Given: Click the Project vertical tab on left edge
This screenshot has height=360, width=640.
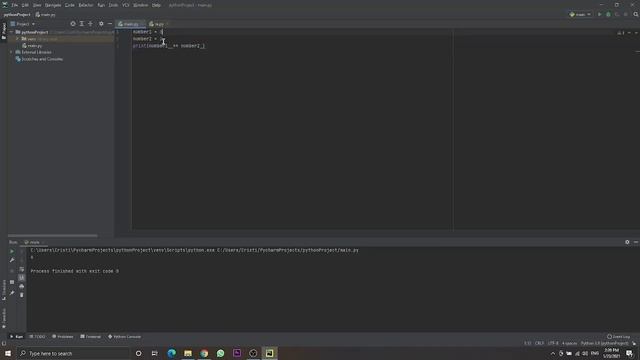Looking at the screenshot, I should click(4, 31).
